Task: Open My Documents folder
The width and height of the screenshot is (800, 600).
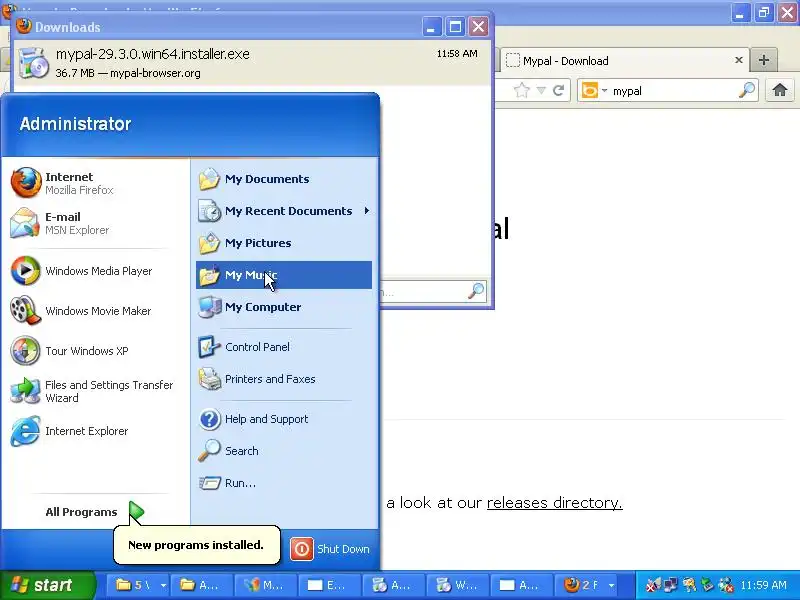Action: (284, 179)
